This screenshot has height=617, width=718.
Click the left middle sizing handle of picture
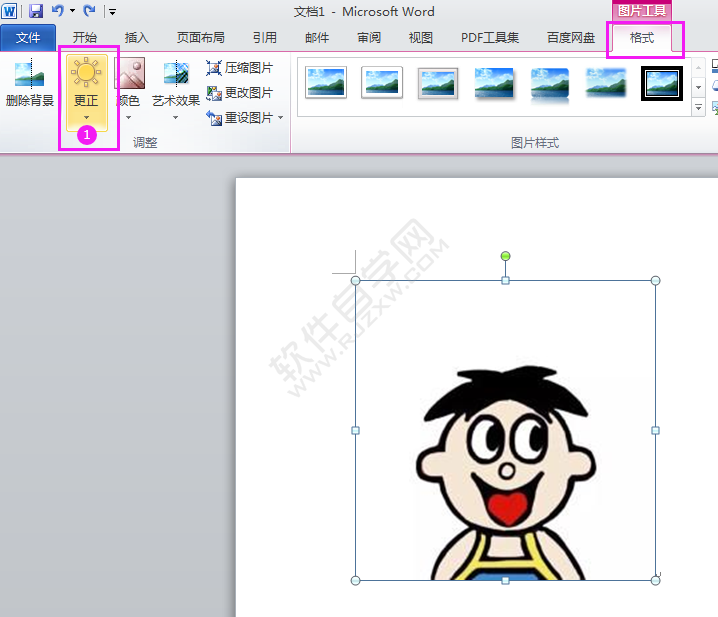[x=355, y=431]
